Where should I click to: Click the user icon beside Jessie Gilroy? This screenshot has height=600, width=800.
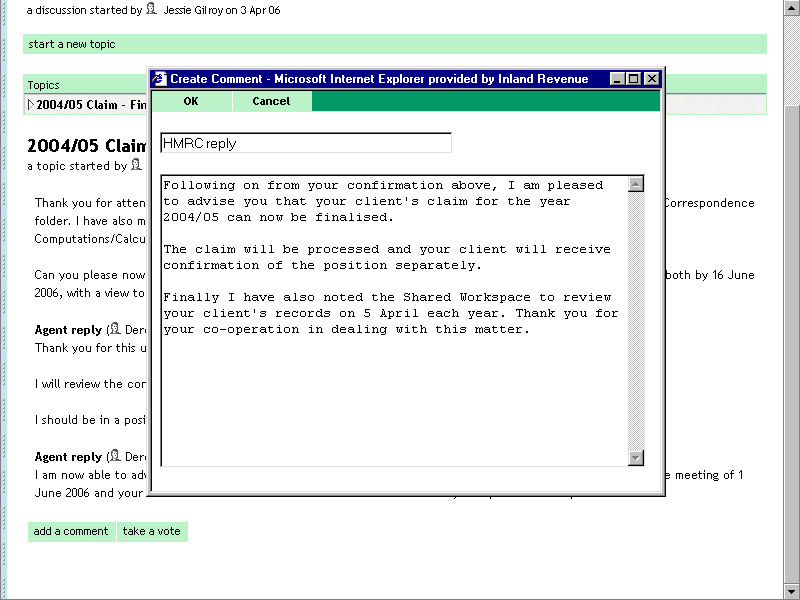tap(151, 8)
